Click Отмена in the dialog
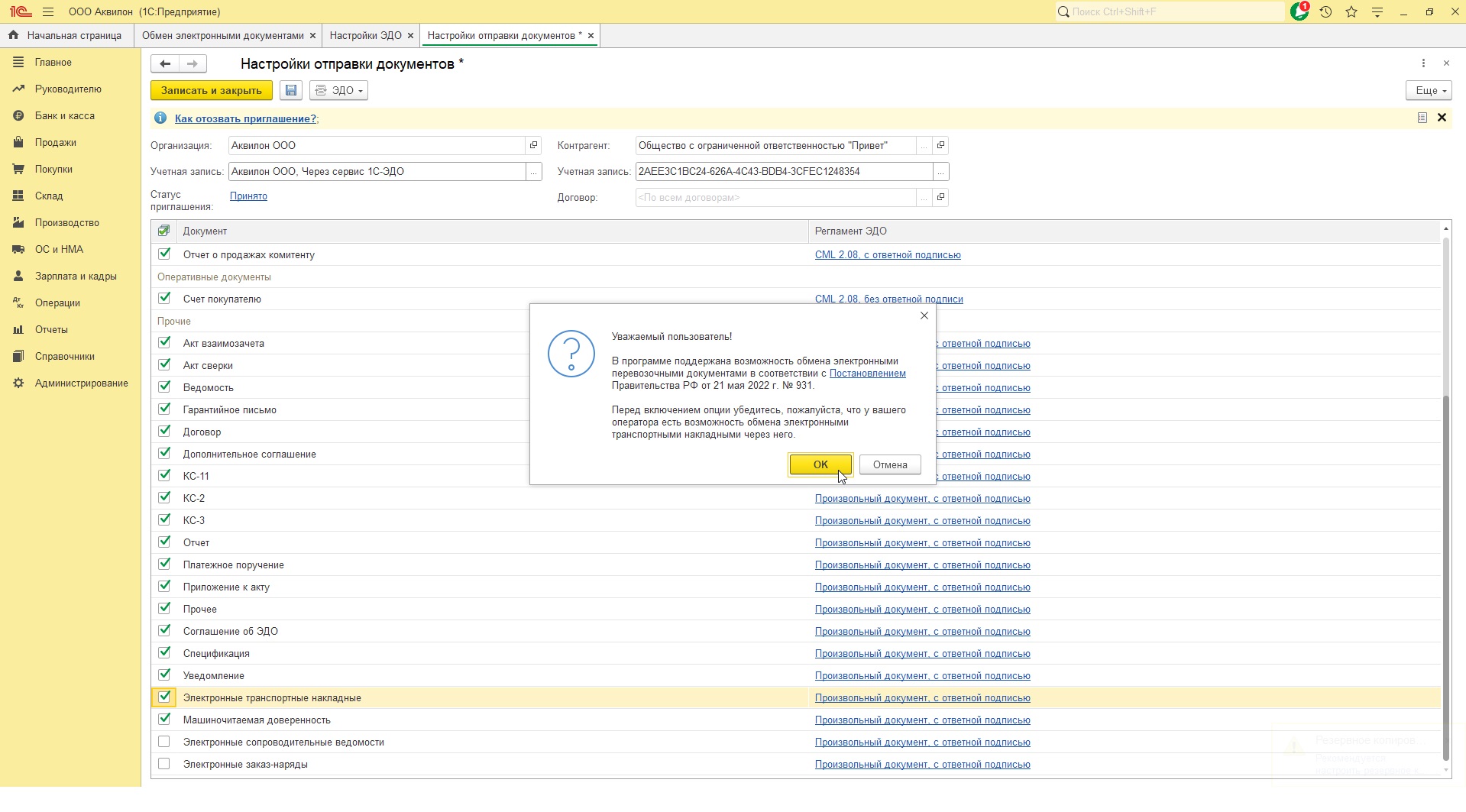This screenshot has height=812, width=1466. [890, 464]
